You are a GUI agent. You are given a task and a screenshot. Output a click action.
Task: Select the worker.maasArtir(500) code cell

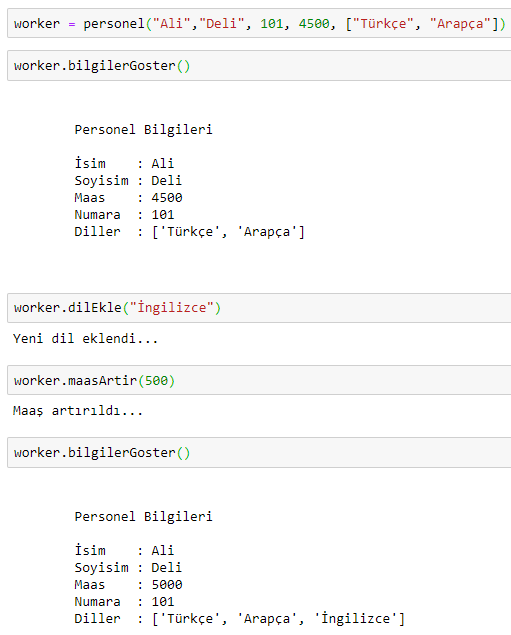[259, 380]
